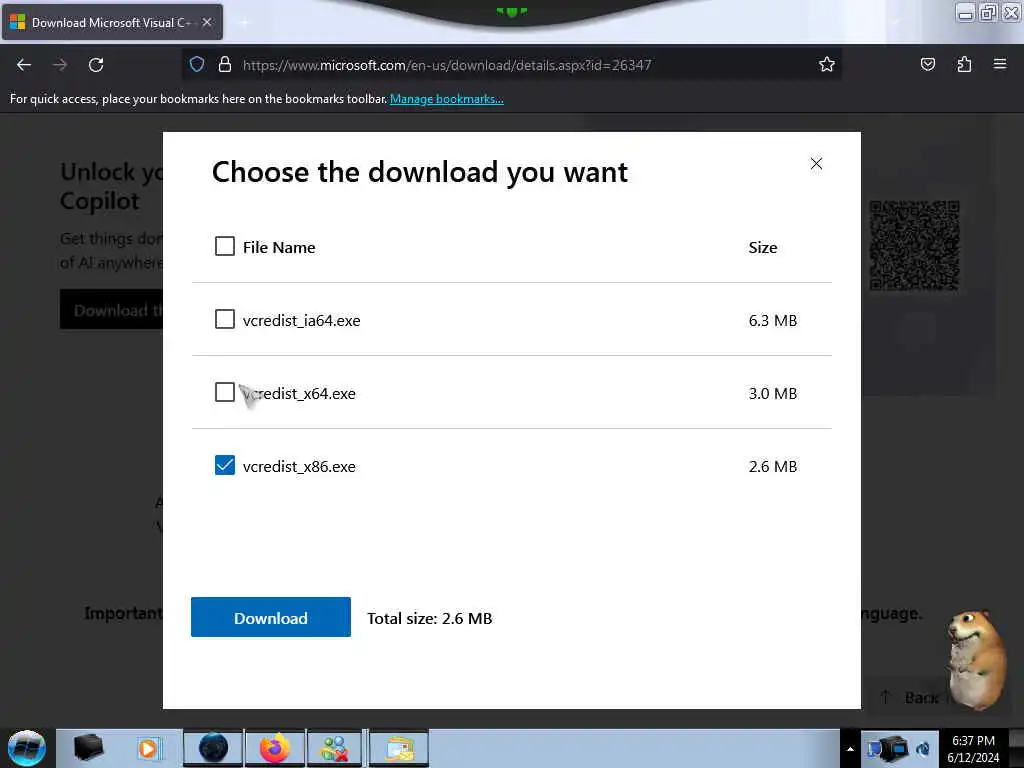Image resolution: width=1024 pixels, height=768 pixels.
Task: Open the folder window taskbar icon
Action: pyautogui.click(x=399, y=748)
